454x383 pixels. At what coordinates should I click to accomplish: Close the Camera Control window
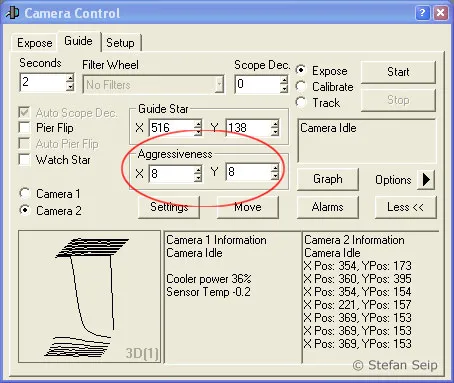(440, 13)
